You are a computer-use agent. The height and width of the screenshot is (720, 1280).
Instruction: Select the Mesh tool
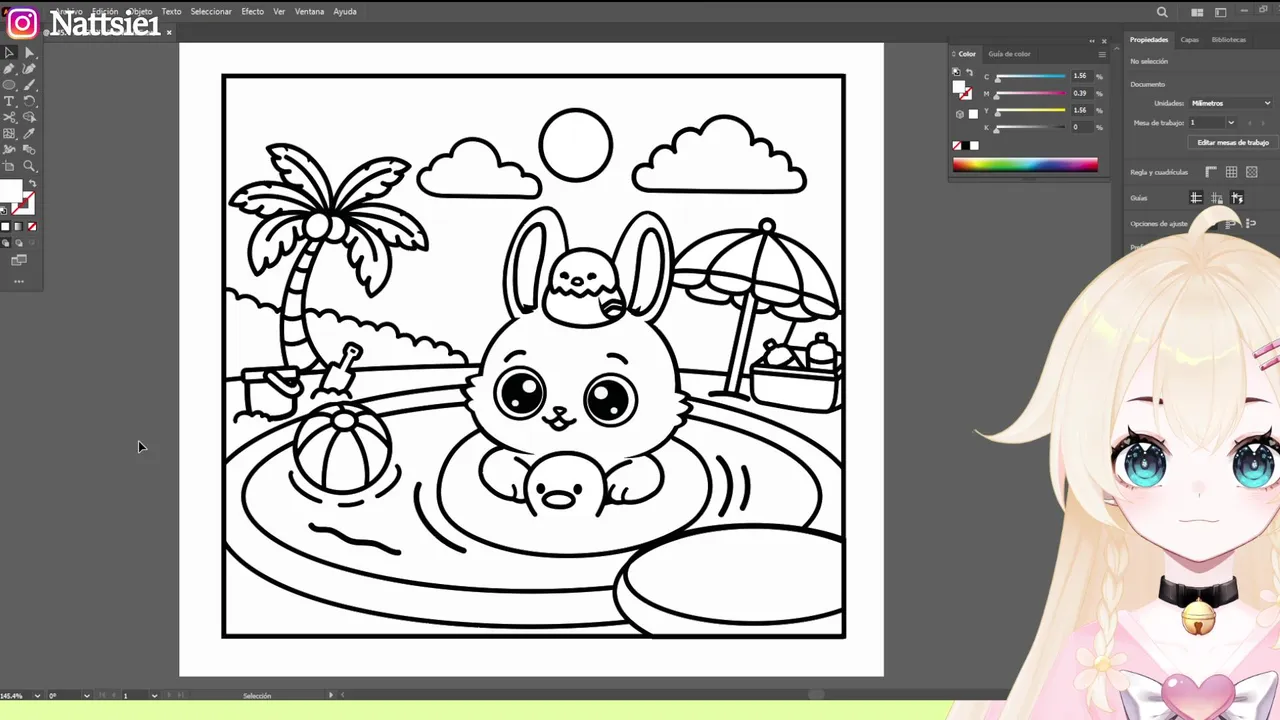pos(9,133)
